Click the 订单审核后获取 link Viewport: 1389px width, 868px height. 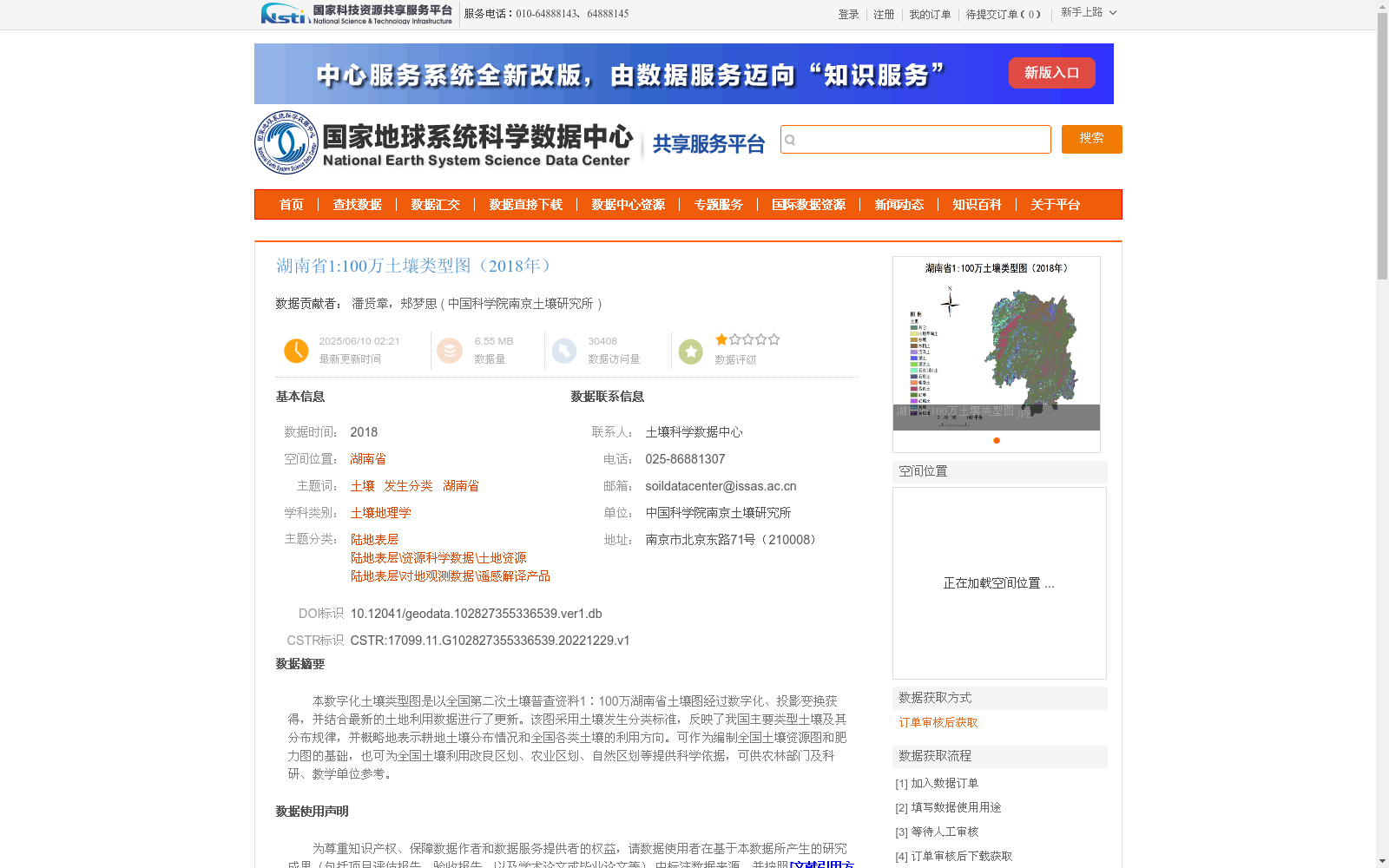938,722
